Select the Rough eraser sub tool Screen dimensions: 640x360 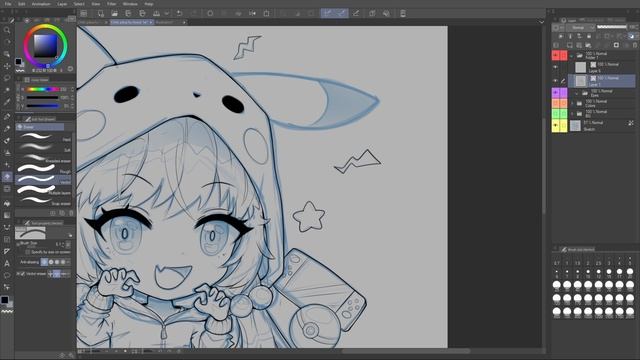43,168
